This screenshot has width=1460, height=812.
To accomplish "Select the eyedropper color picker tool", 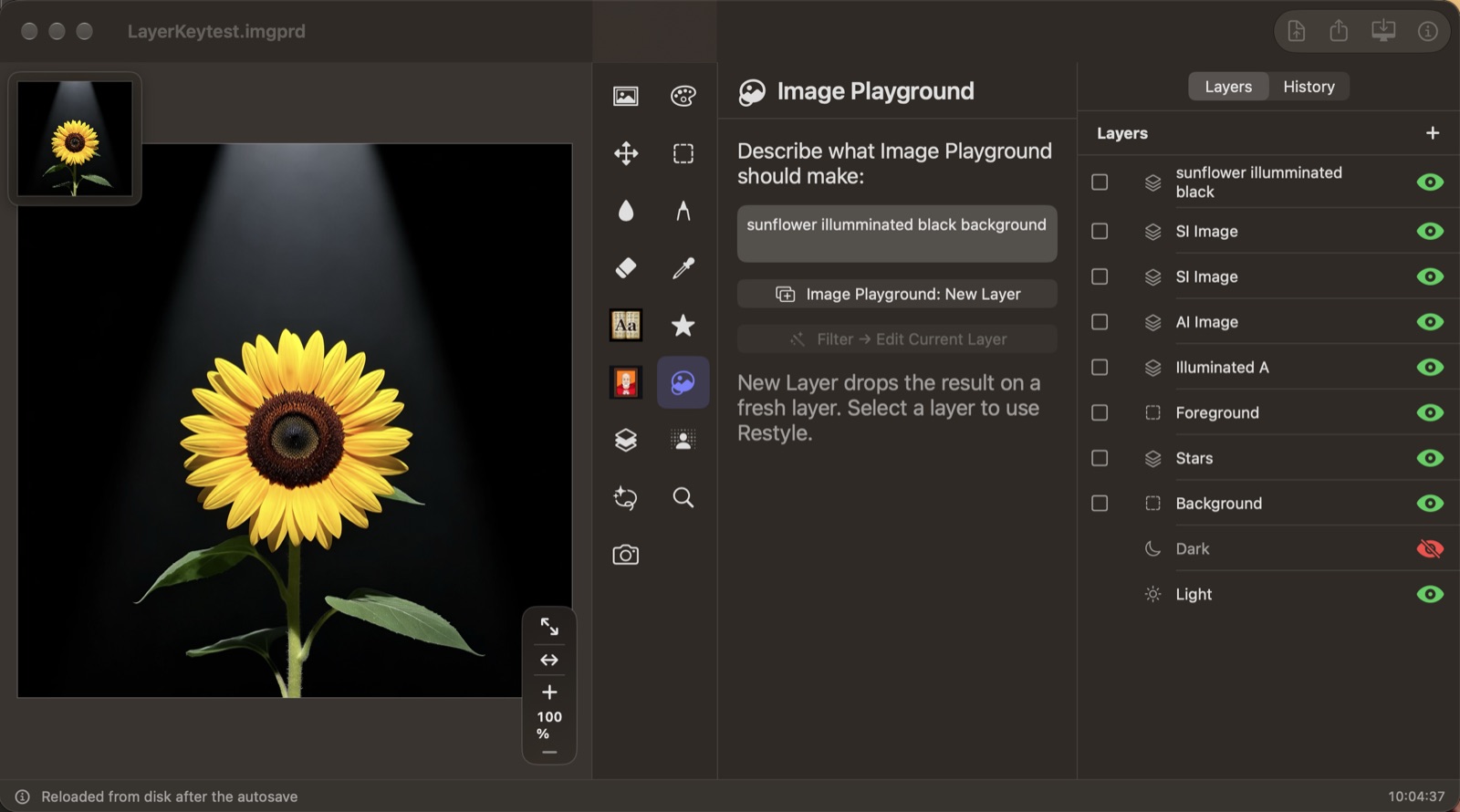I will (683, 267).
